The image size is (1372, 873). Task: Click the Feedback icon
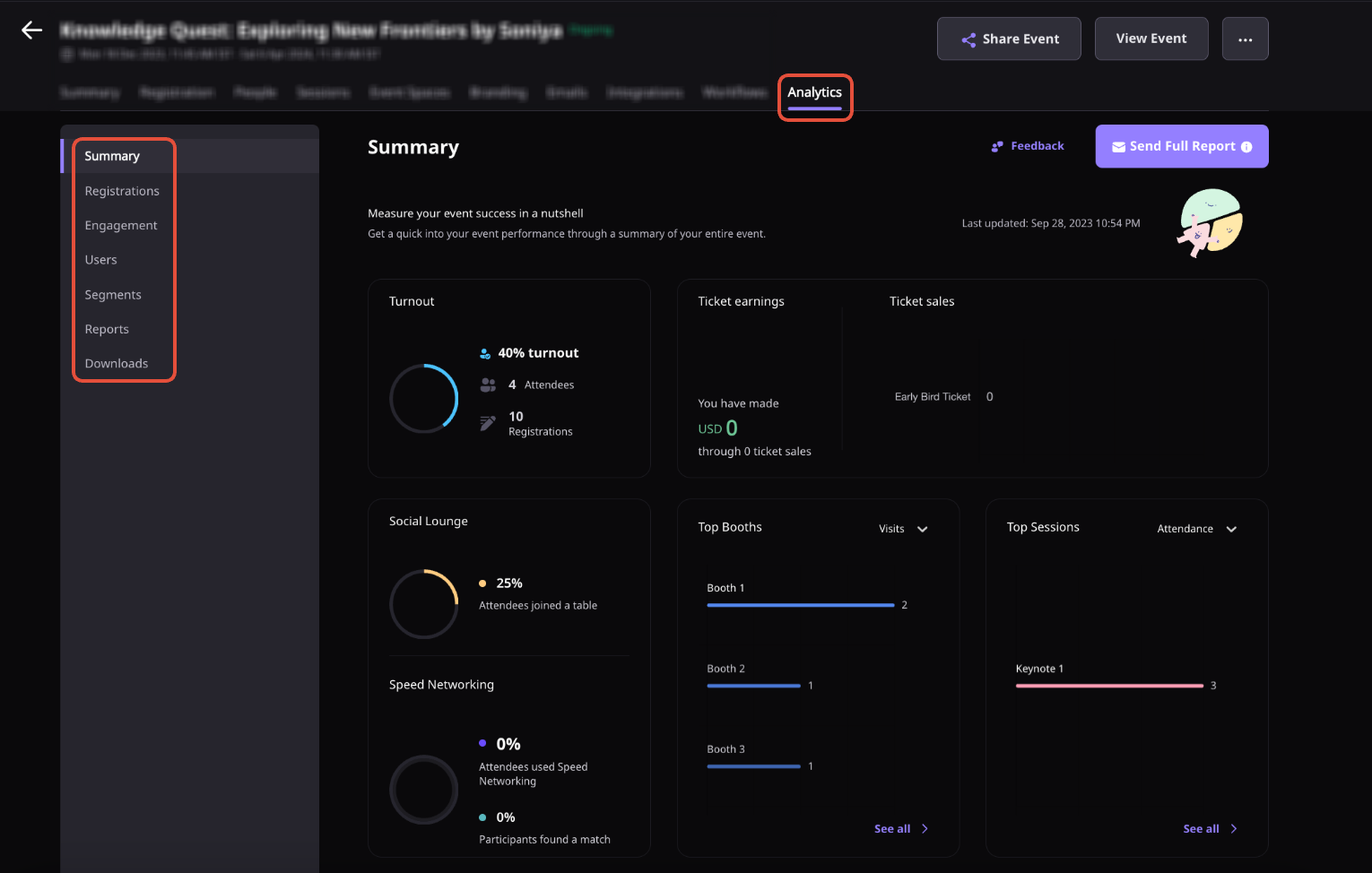pyautogui.click(x=997, y=146)
